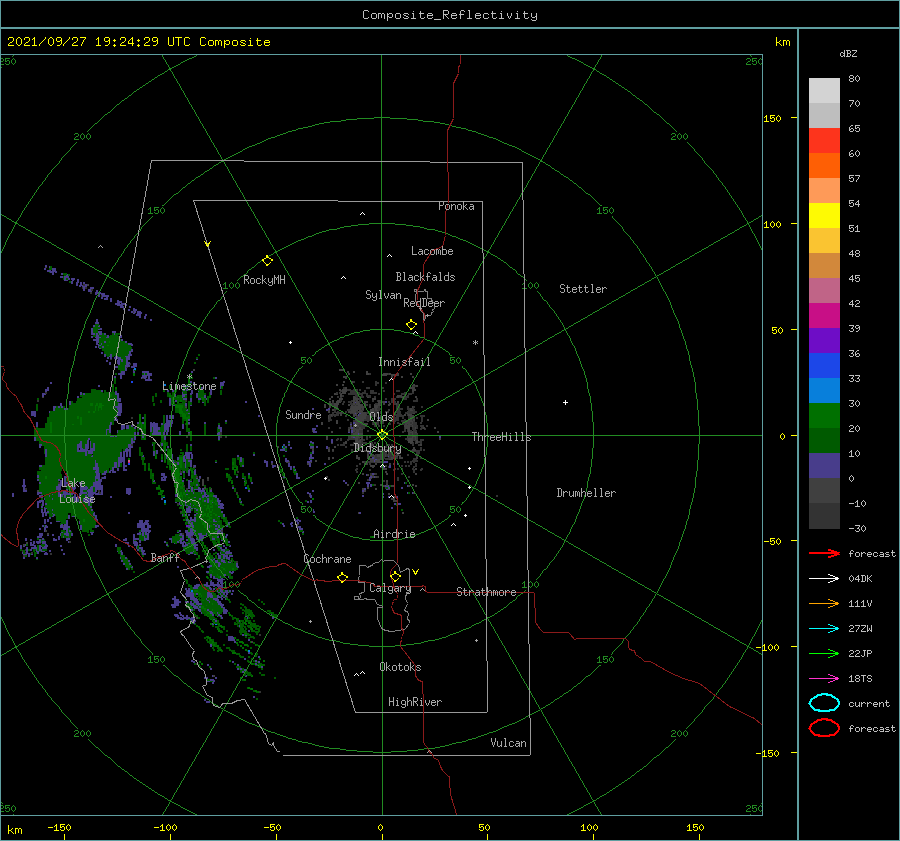Screen dimensions: 900x841
Task: Click the yellow V marker beside Calgary
Action: click(x=416, y=572)
